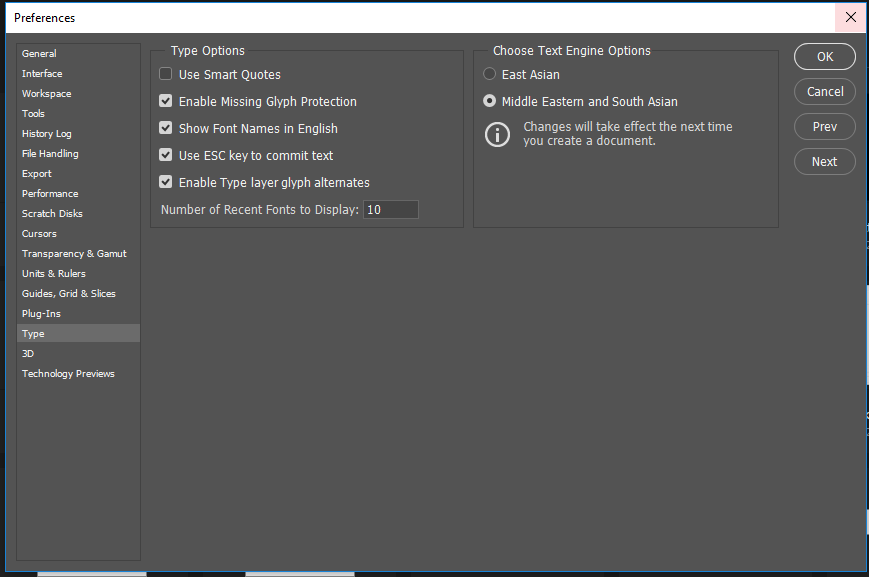Select the highlighted Type category

click(78, 333)
